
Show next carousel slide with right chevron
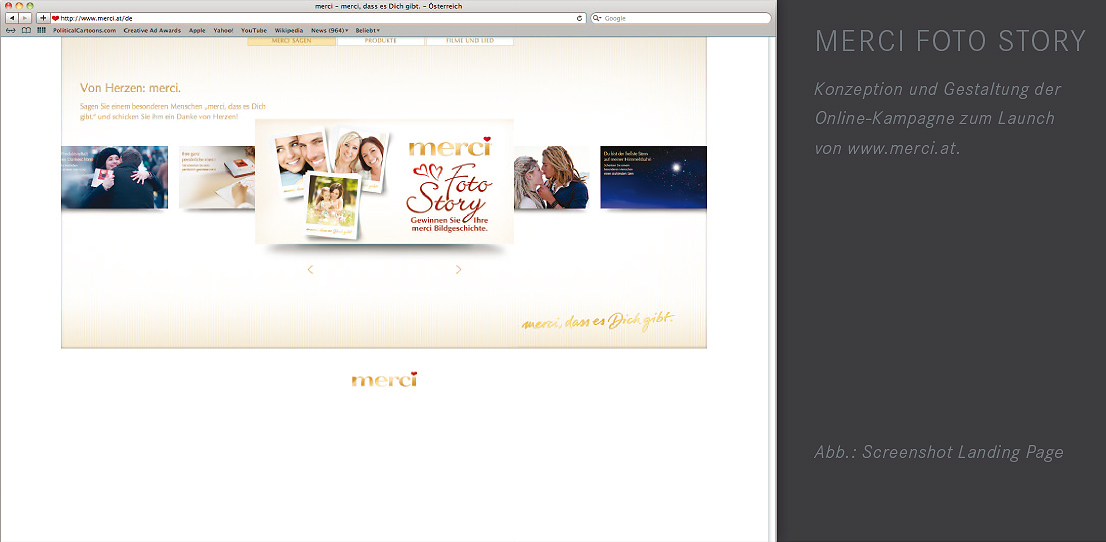458,270
